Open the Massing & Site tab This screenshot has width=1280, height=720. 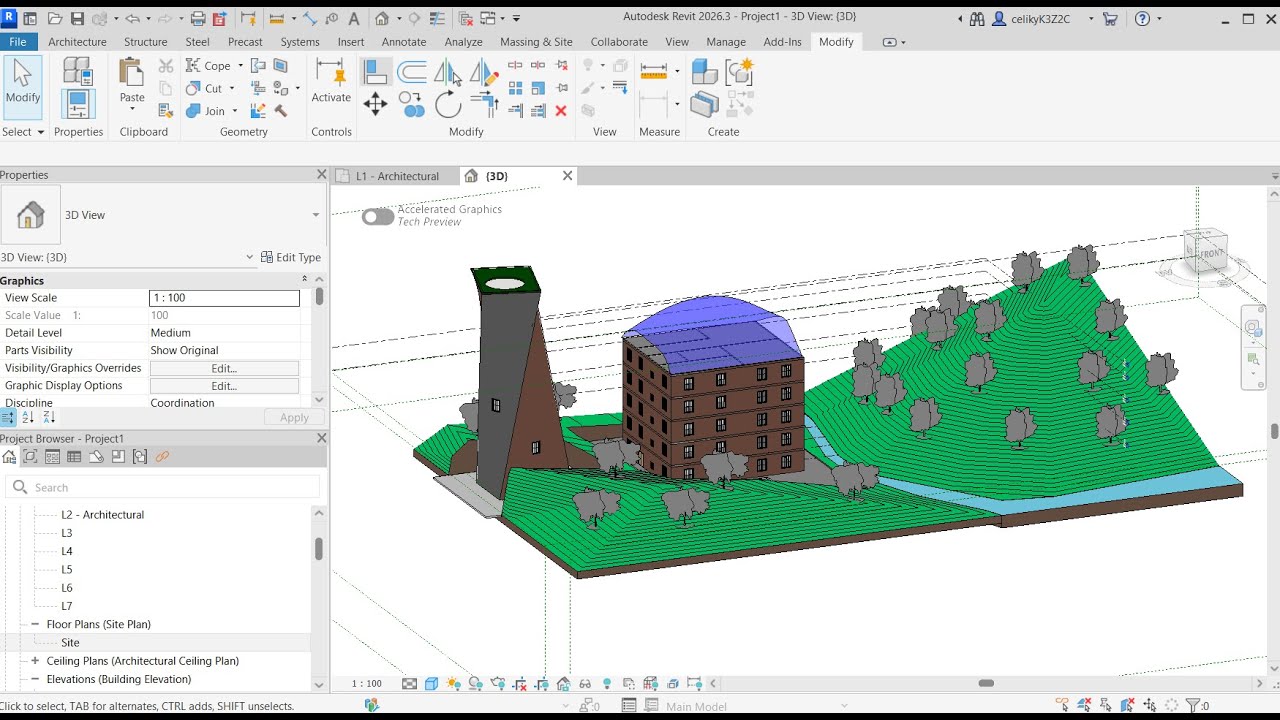point(536,42)
